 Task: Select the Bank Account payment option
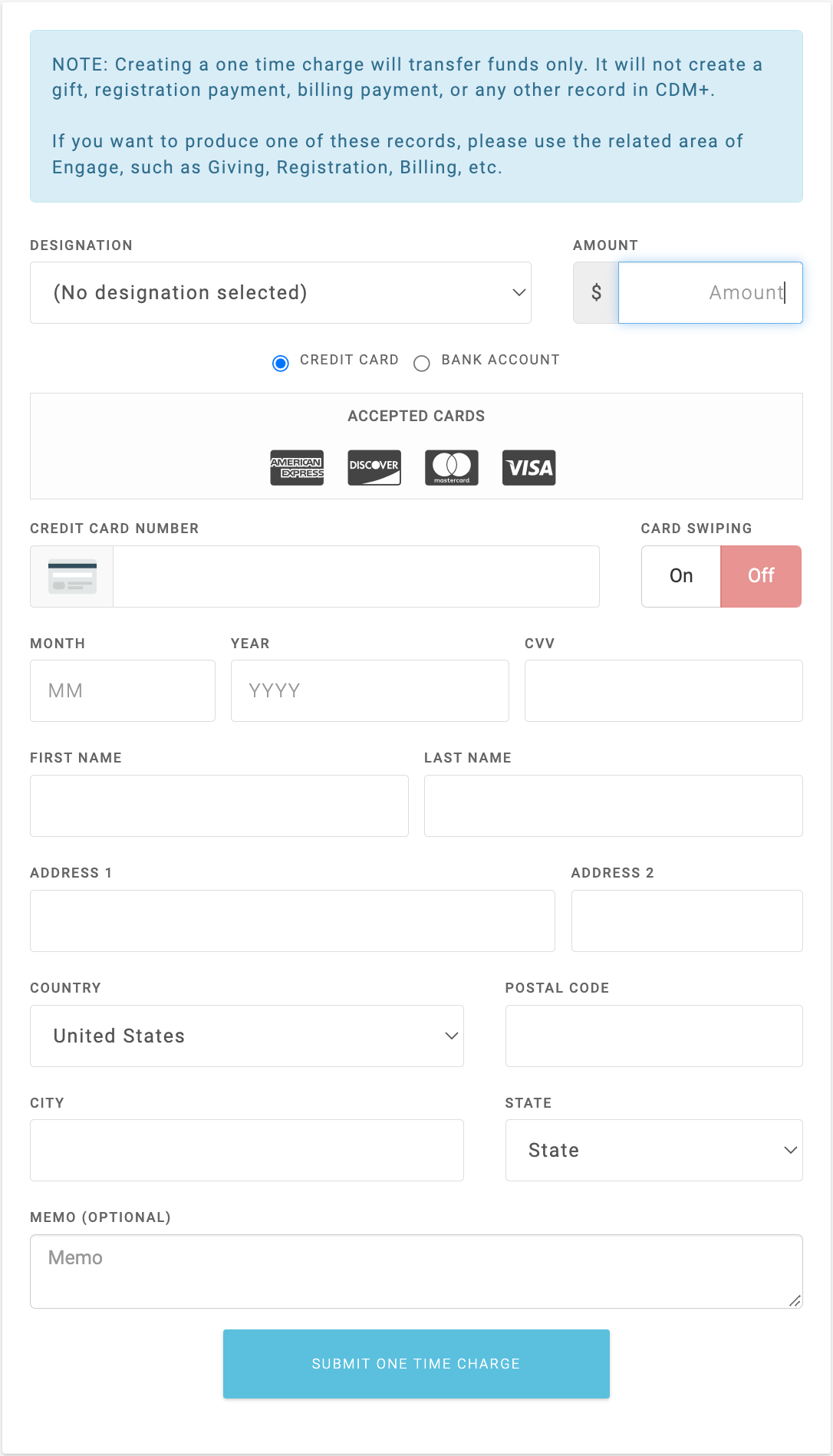422,363
